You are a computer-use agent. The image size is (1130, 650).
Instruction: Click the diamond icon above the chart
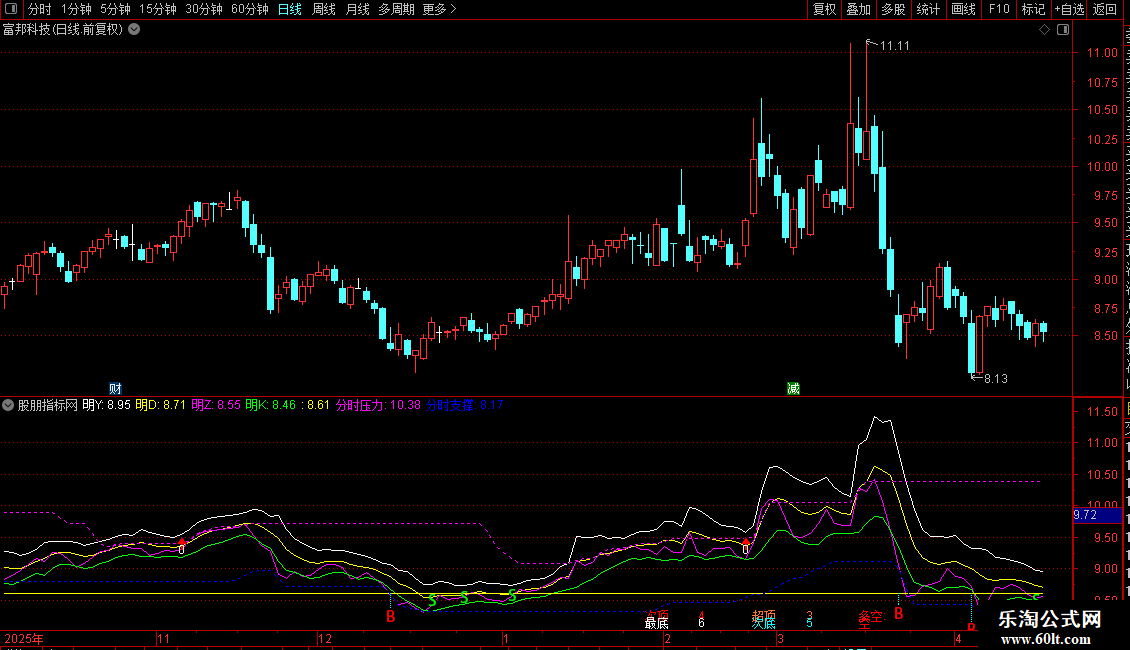click(1044, 30)
